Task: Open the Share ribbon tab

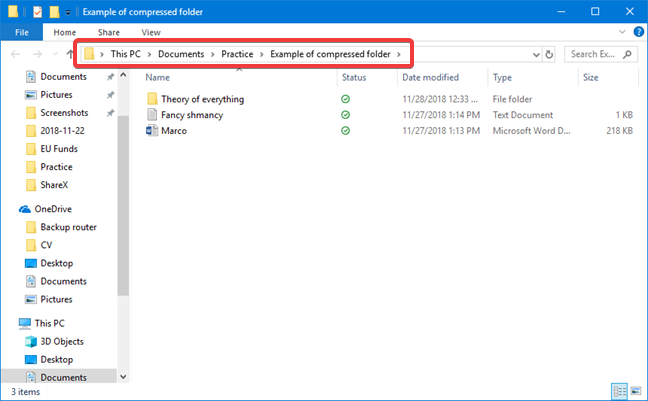Action: pos(109,32)
